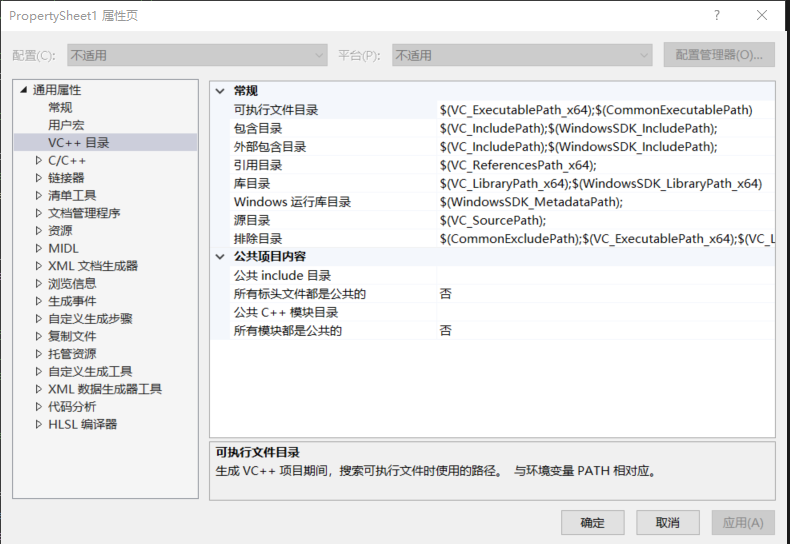Expand the 浏览信息 tree node
This screenshot has height=544, width=790.
coord(39,284)
